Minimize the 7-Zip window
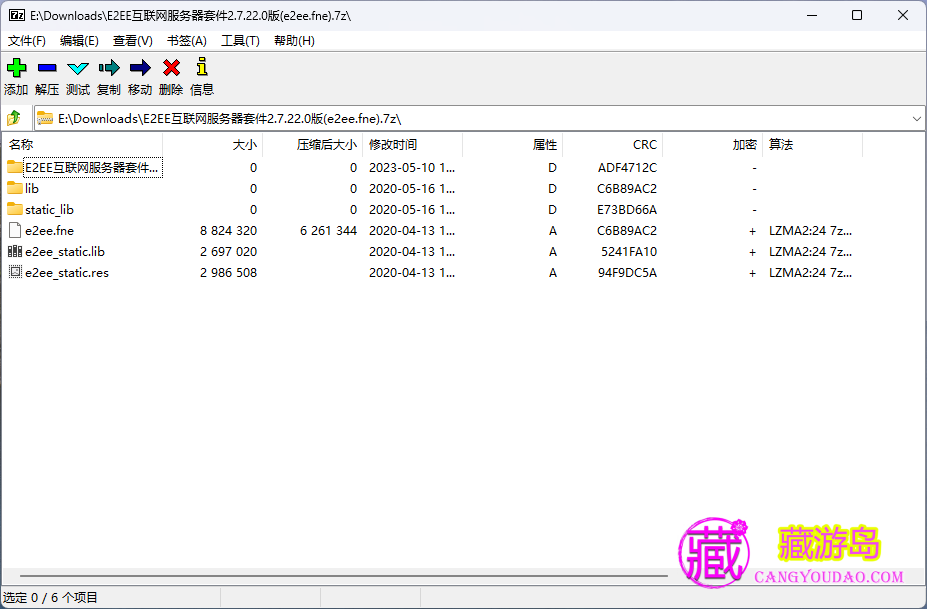The width and height of the screenshot is (927, 609). 812,15
